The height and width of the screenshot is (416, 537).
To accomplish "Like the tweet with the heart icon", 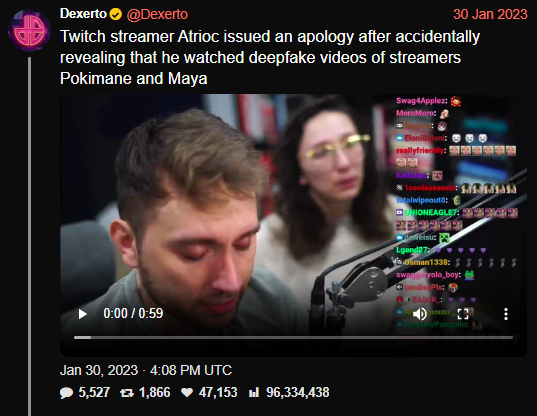I will point(187,393).
